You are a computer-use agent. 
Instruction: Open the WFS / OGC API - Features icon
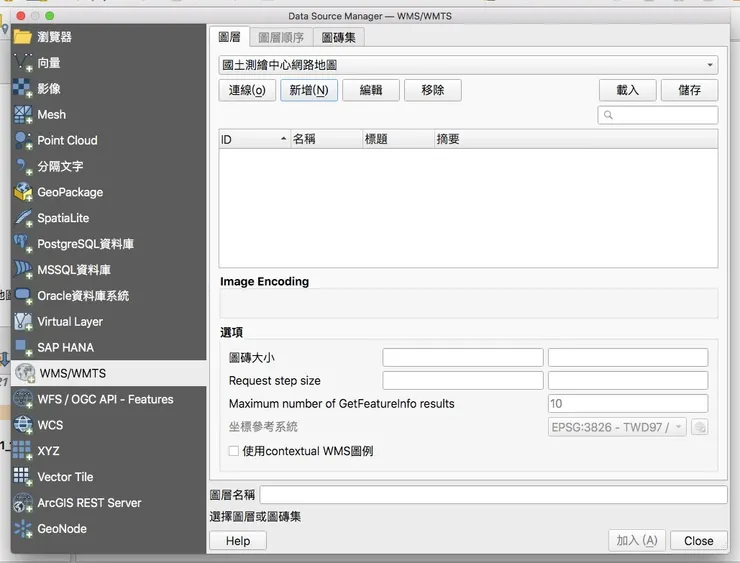click(x=23, y=399)
